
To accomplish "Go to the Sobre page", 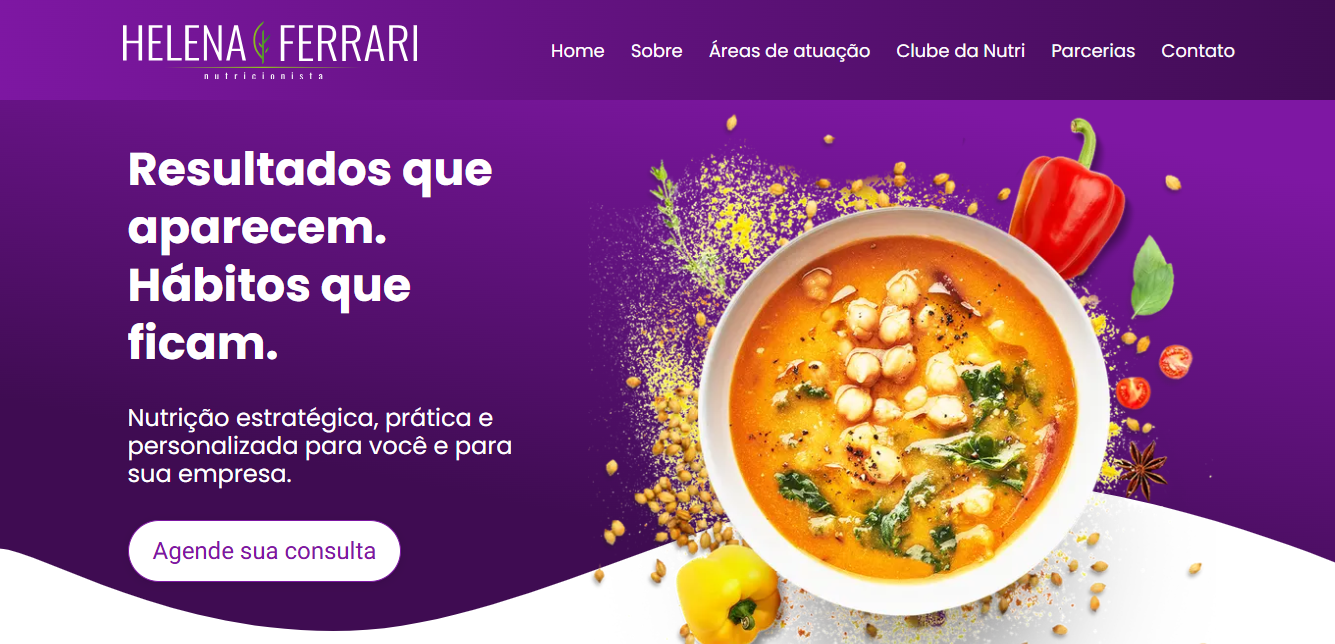I will (x=656, y=50).
